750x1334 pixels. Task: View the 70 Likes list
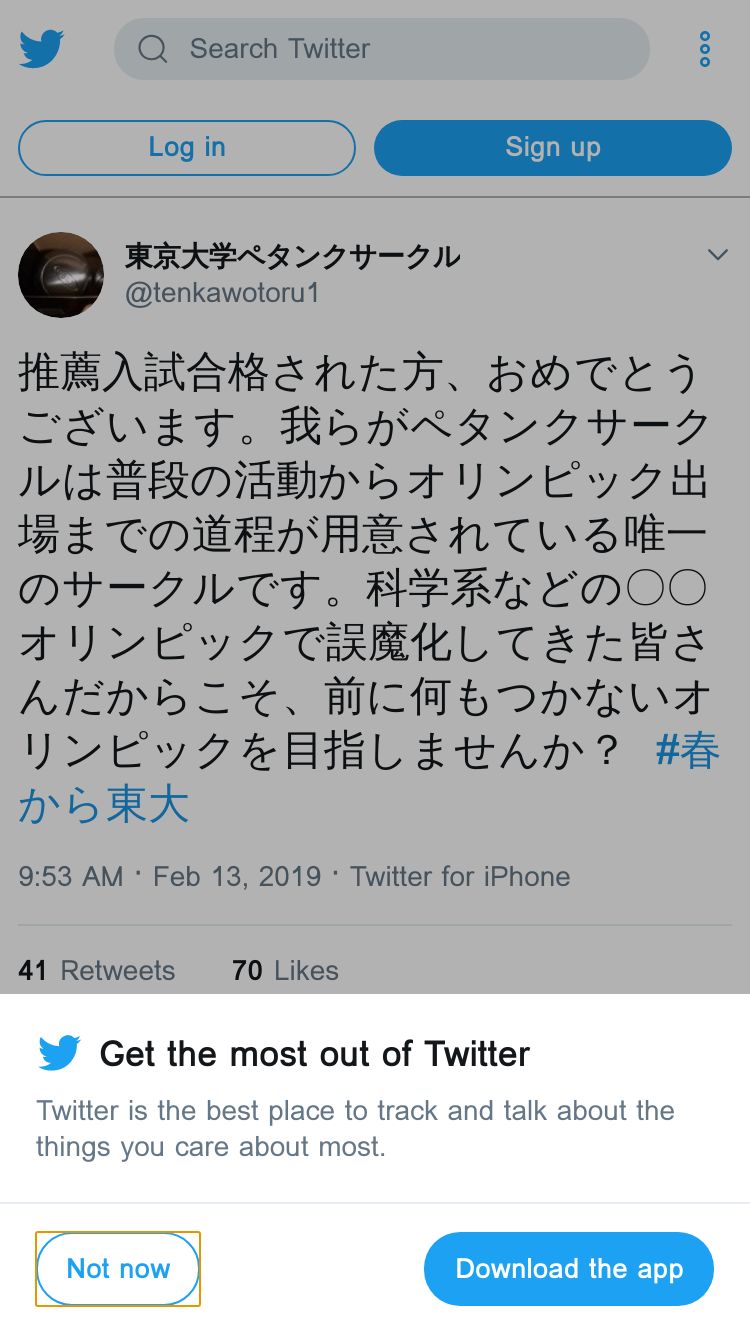click(285, 970)
